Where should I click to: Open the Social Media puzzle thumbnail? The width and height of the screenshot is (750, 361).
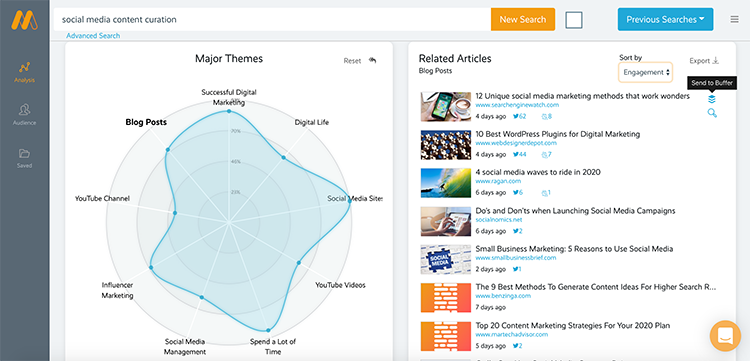coord(446,260)
